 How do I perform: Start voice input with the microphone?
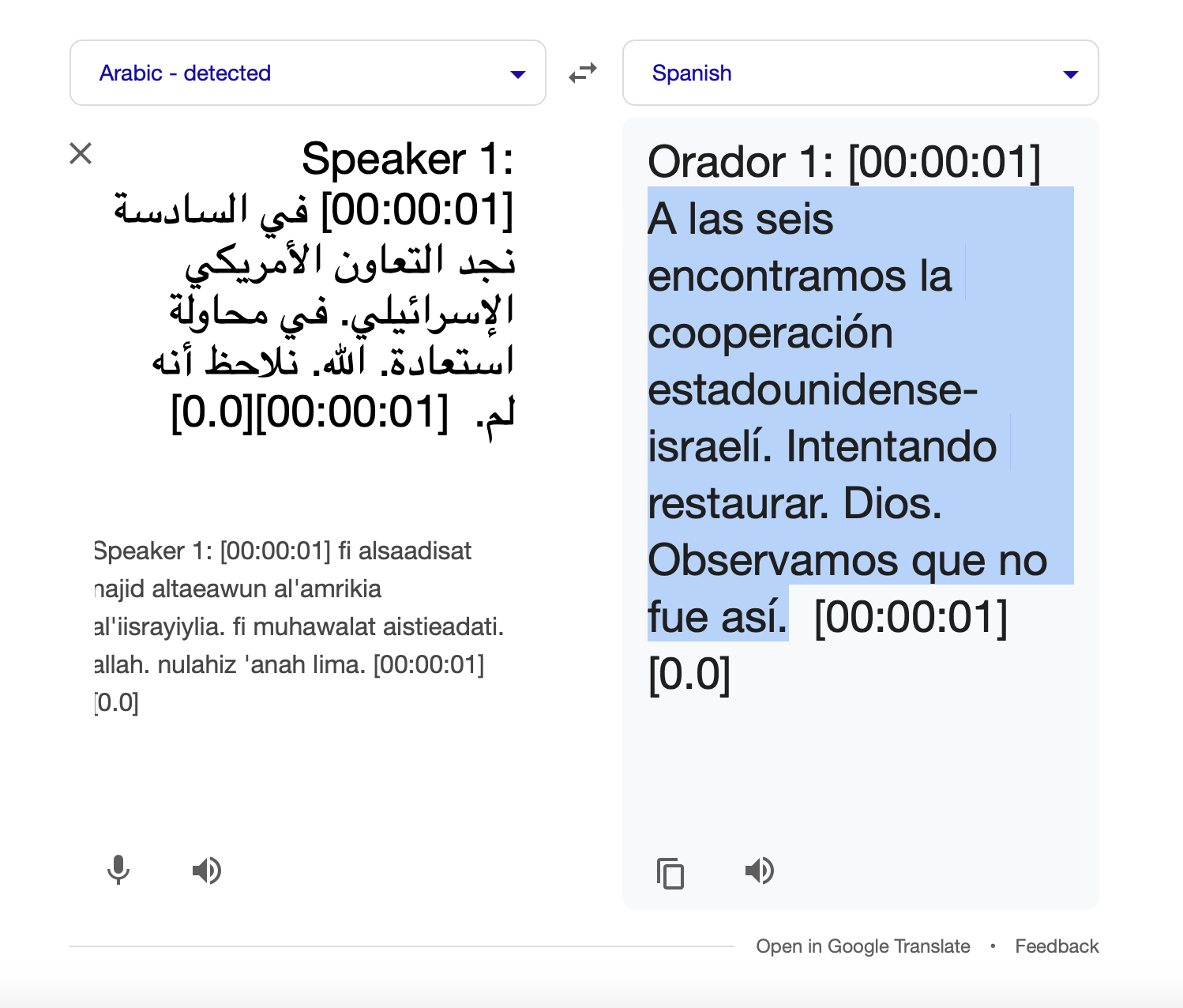tap(118, 871)
